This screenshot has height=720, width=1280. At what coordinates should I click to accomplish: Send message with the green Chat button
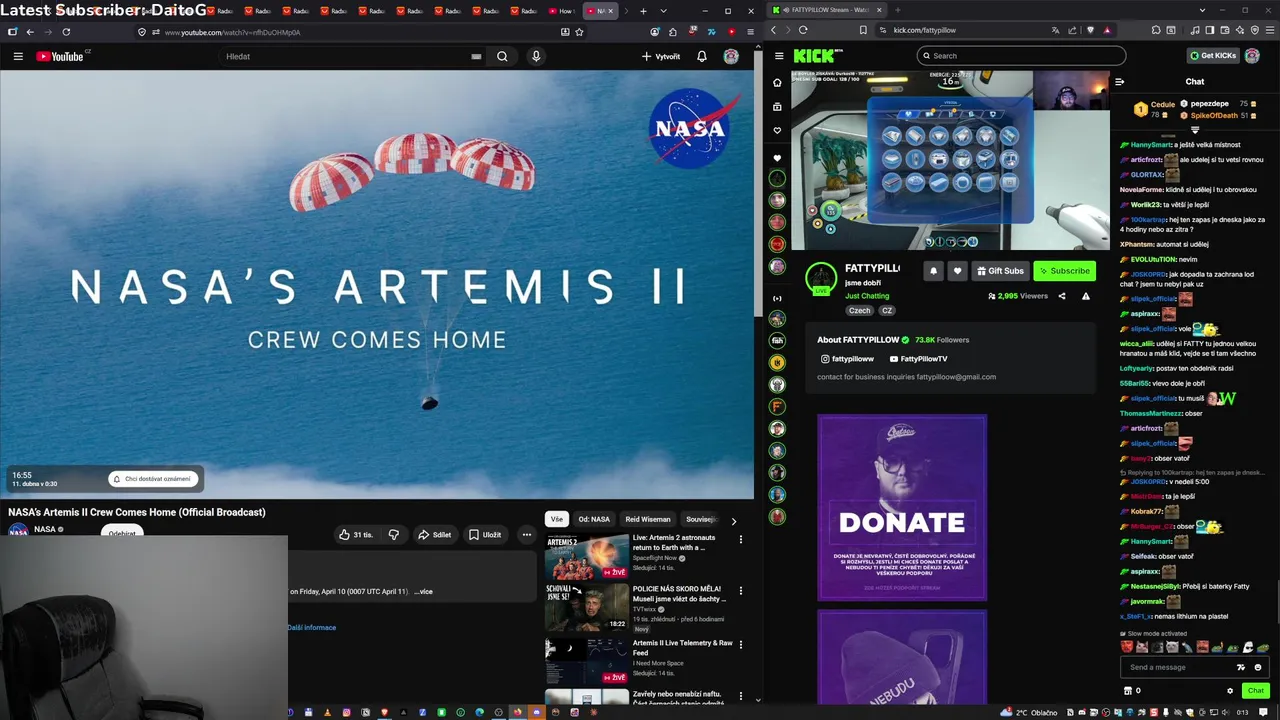(1256, 691)
